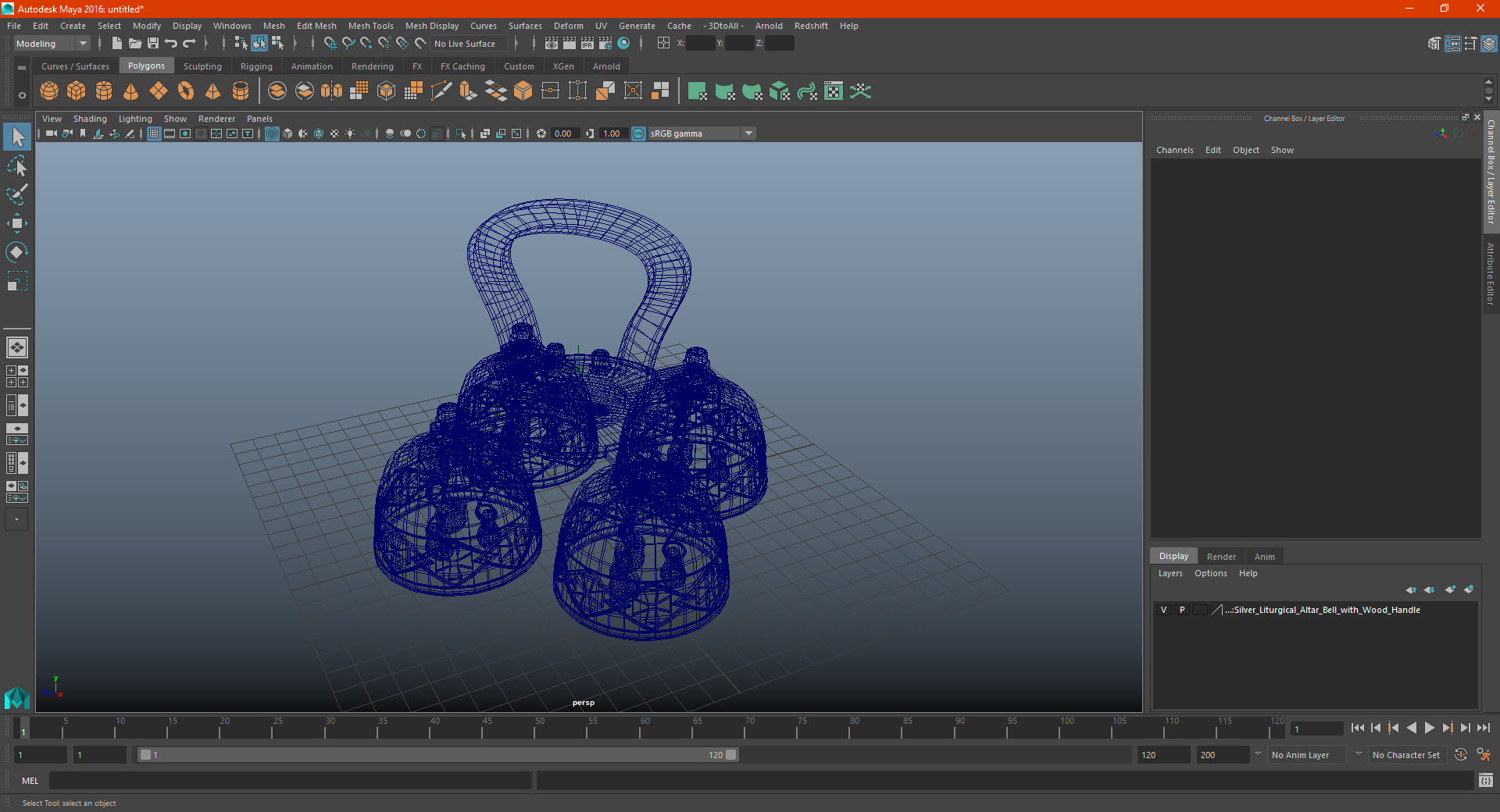The image size is (1500, 812).
Task: Click the Extrude shelf icon
Action: click(x=469, y=91)
